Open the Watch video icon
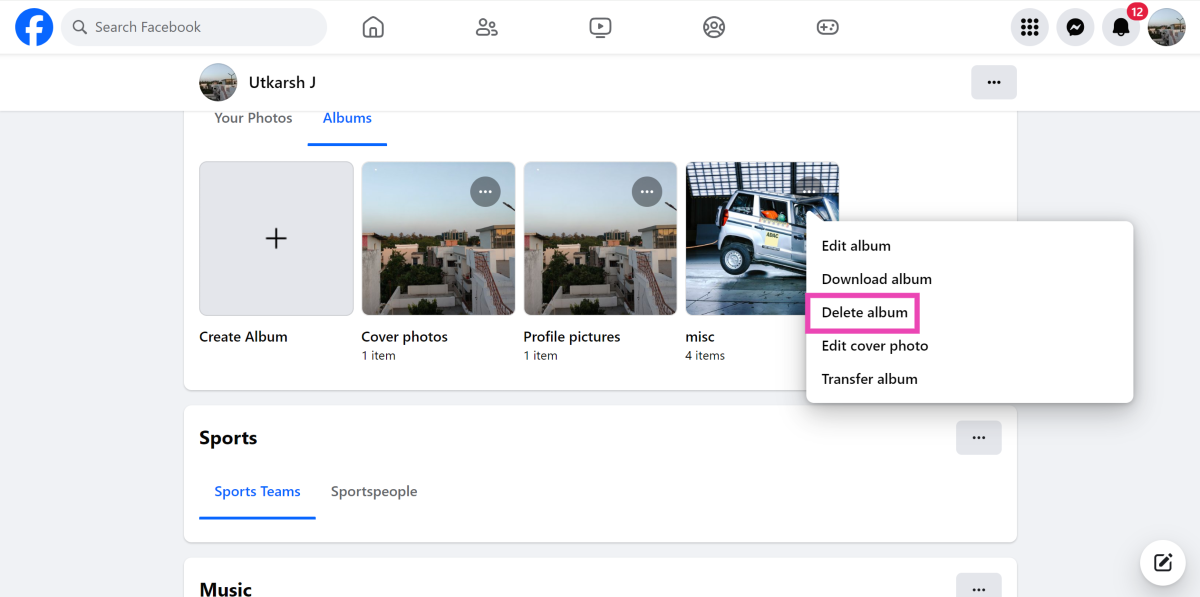1200x597 pixels. click(x=600, y=27)
